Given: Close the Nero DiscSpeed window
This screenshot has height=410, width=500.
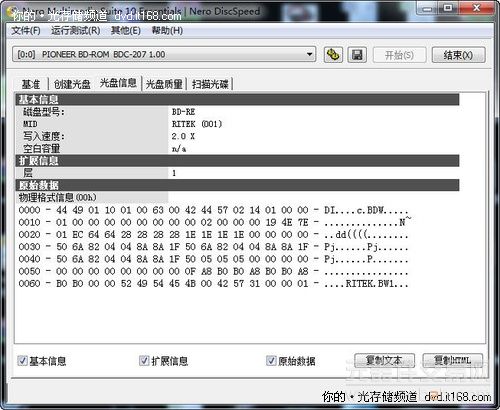Looking at the screenshot, I should [476, 8].
